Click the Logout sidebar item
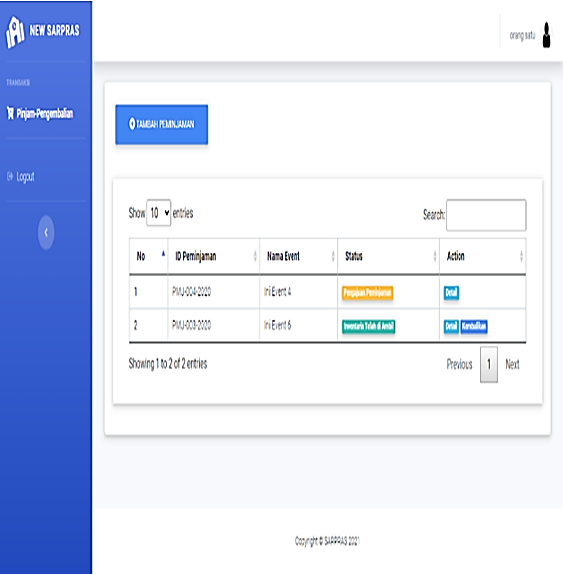The width and height of the screenshot is (563, 574). (21, 177)
